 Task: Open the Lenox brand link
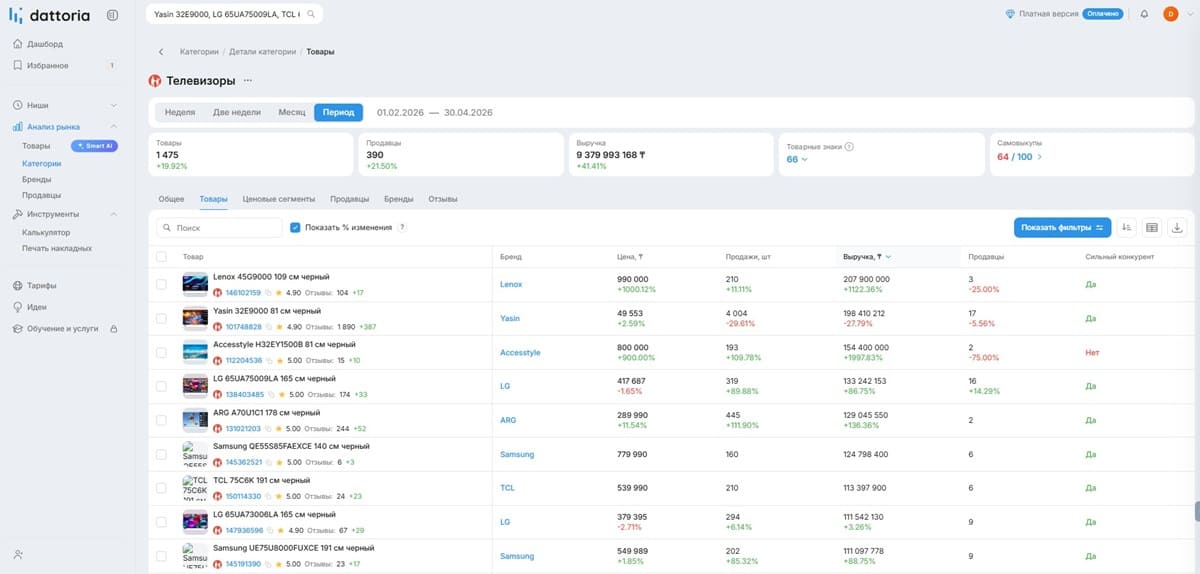tap(511, 284)
